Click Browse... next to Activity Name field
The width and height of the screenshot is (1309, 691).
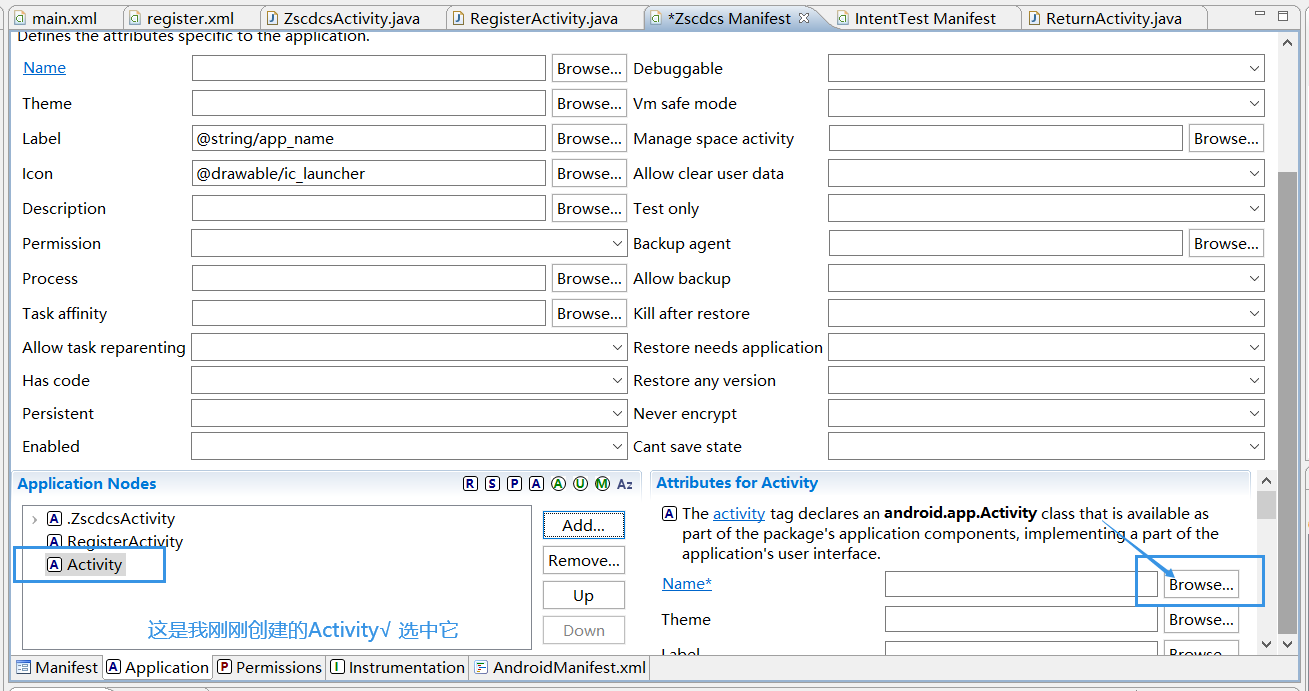pos(1201,585)
